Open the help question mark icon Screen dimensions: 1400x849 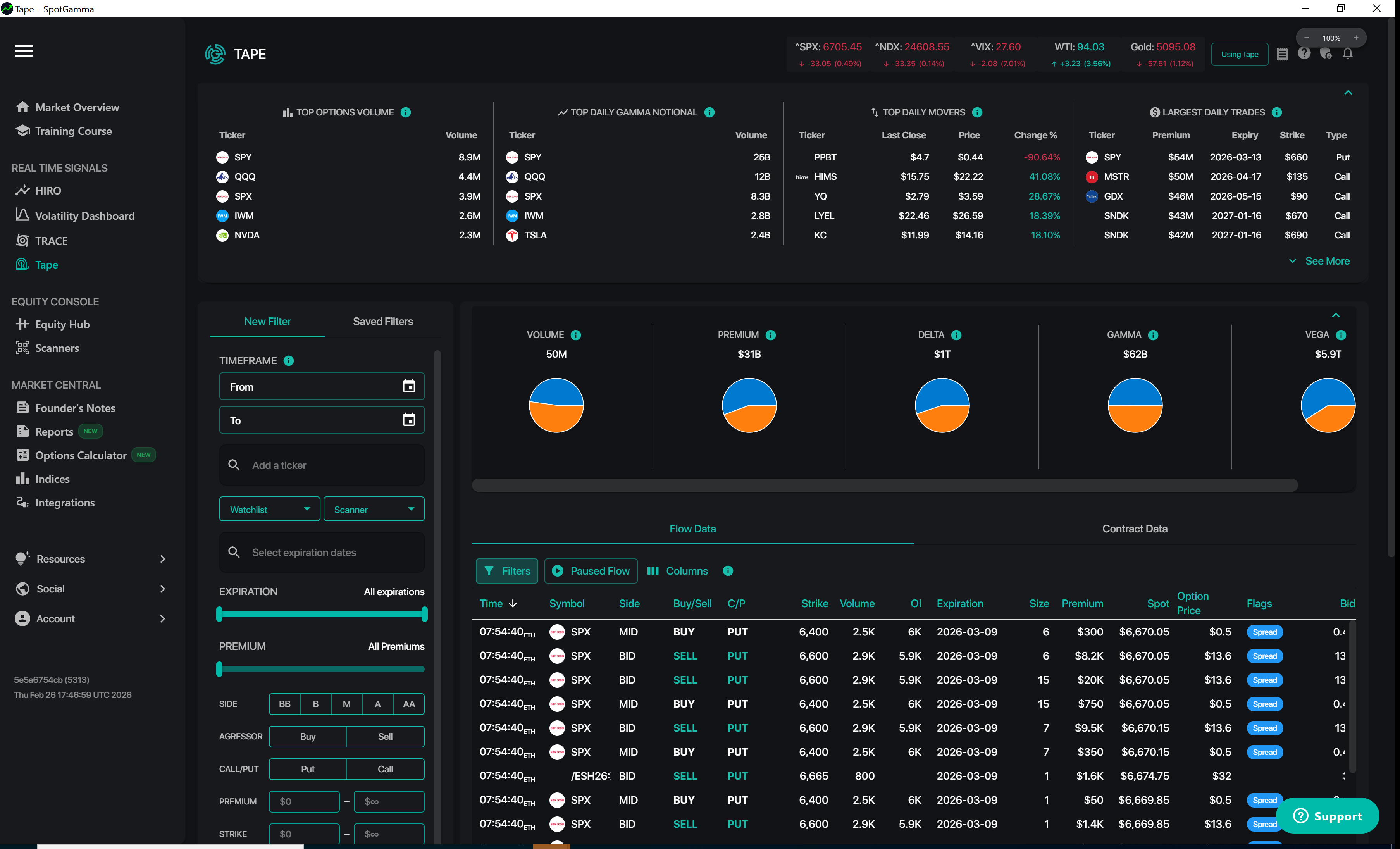click(x=1304, y=54)
